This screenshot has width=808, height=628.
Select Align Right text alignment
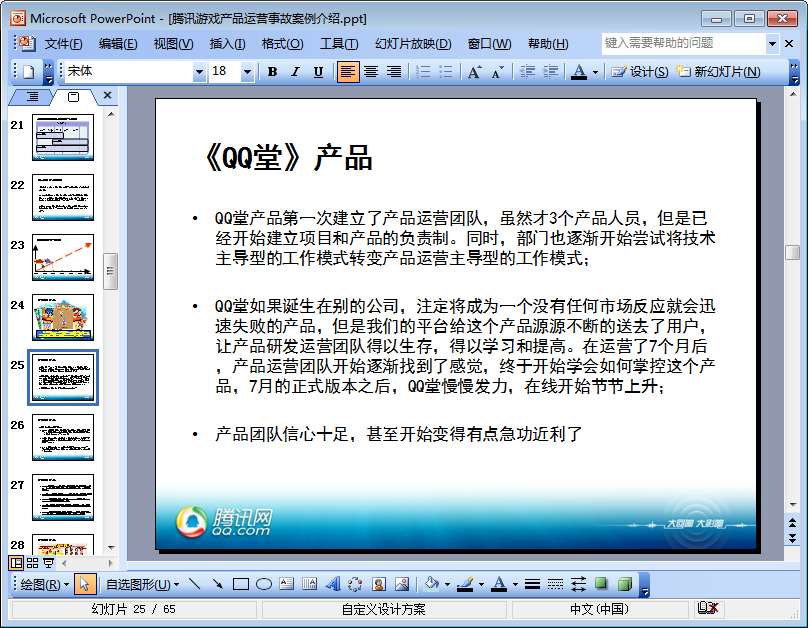[x=394, y=72]
